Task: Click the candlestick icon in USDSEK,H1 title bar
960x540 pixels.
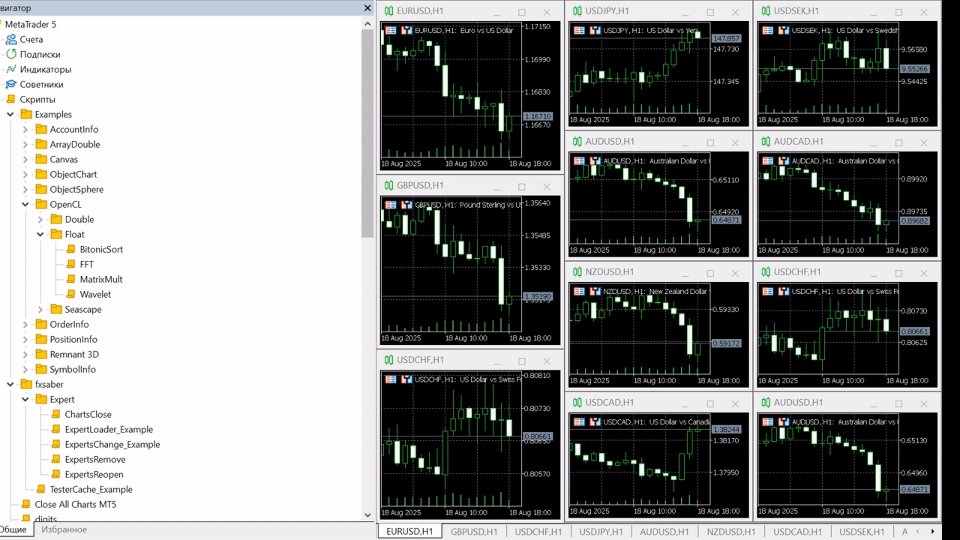Action: (x=766, y=11)
